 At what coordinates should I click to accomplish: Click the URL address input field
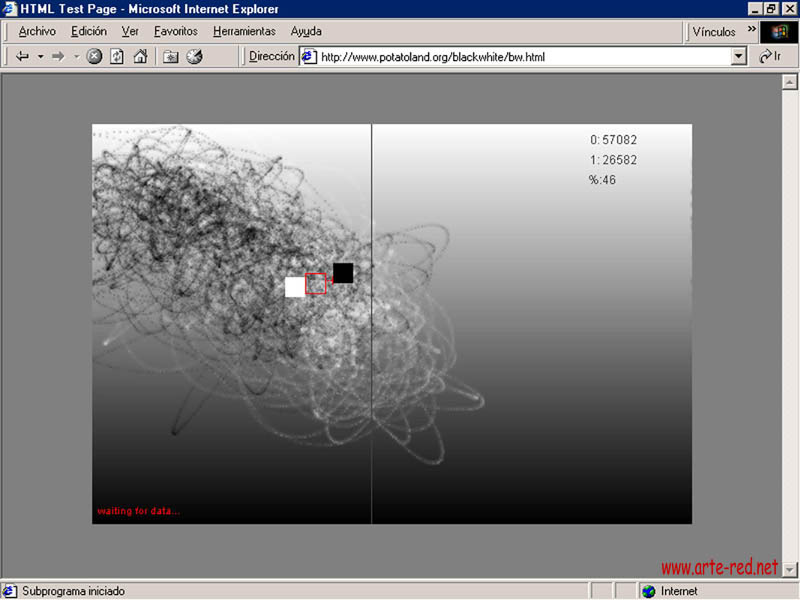(520, 57)
